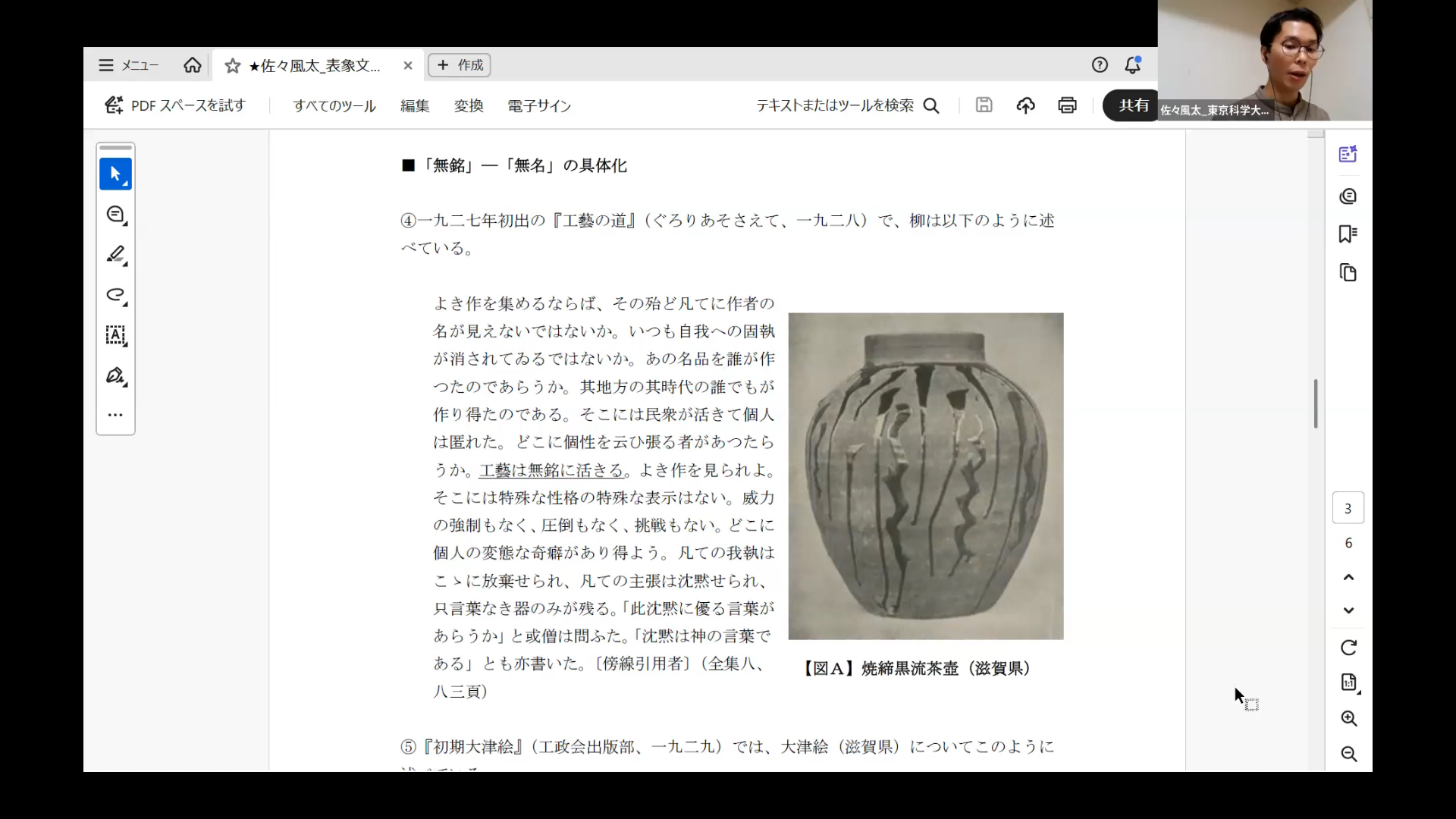The width and height of the screenshot is (1456, 819).
Task: Click the cloud upload icon
Action: pos(1025,105)
